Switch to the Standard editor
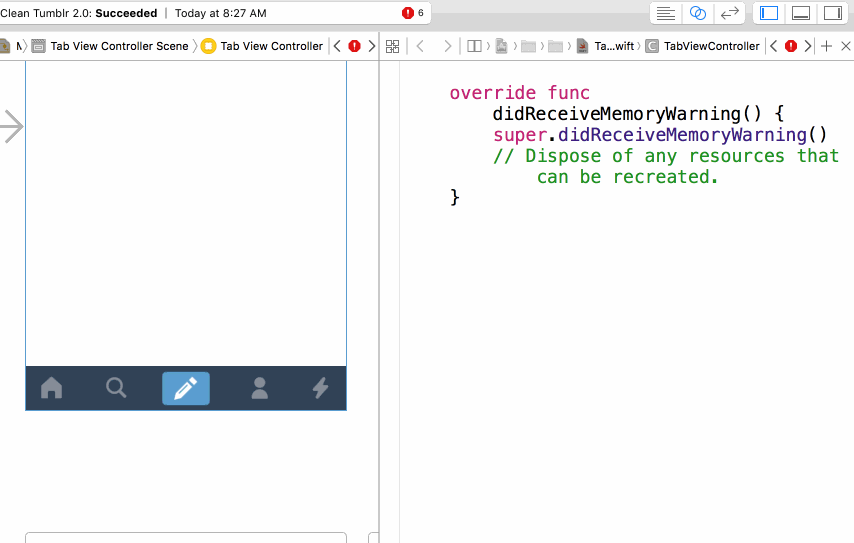854x543 pixels. [x=666, y=13]
